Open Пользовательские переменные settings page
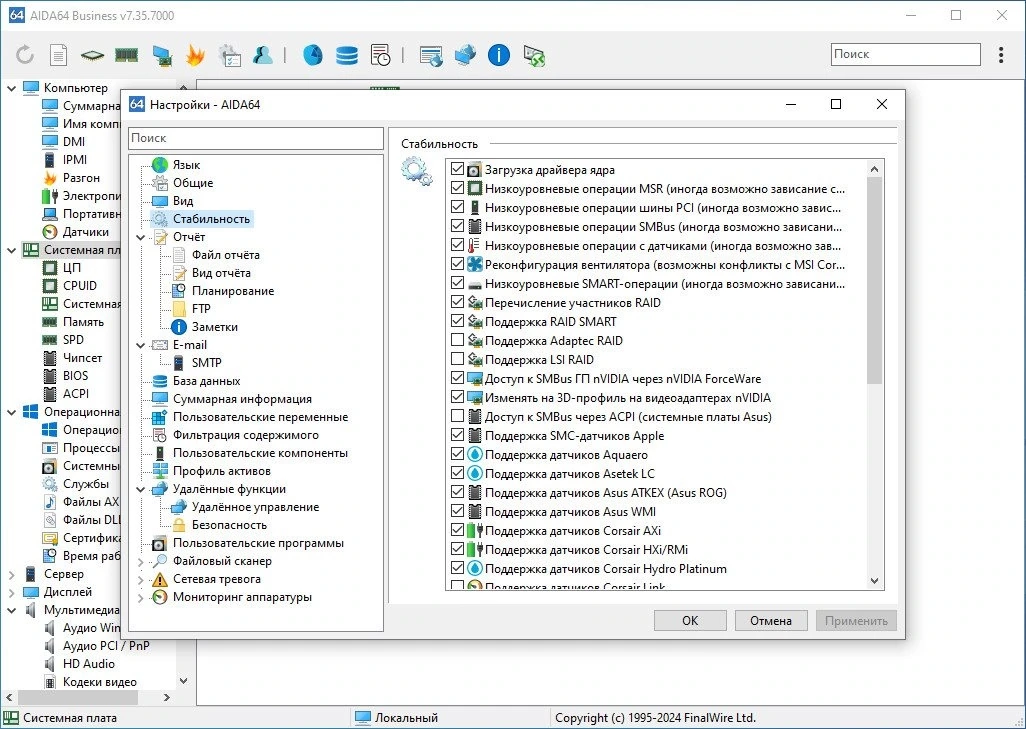Screen dimensions: 1026x729 [260, 417]
